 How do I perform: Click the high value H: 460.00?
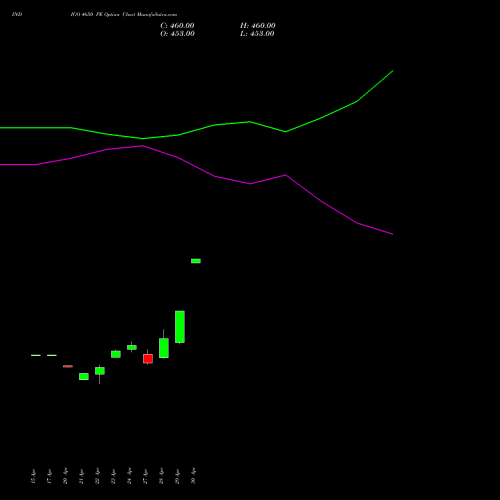(258, 26)
